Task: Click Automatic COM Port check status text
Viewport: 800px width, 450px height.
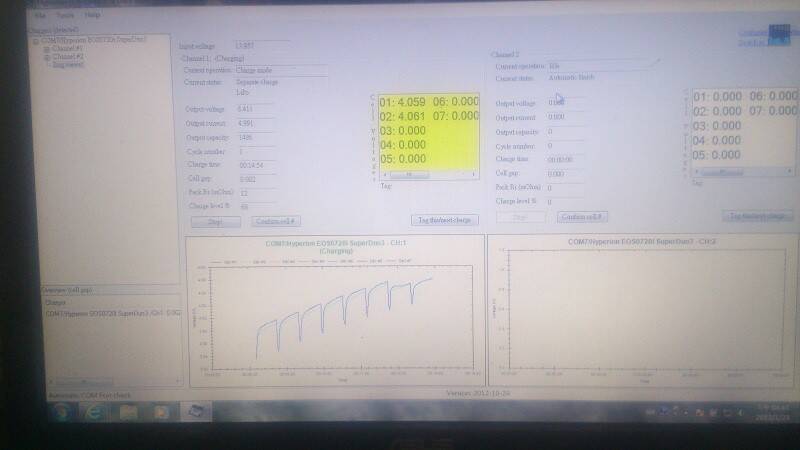Action: tap(89, 395)
